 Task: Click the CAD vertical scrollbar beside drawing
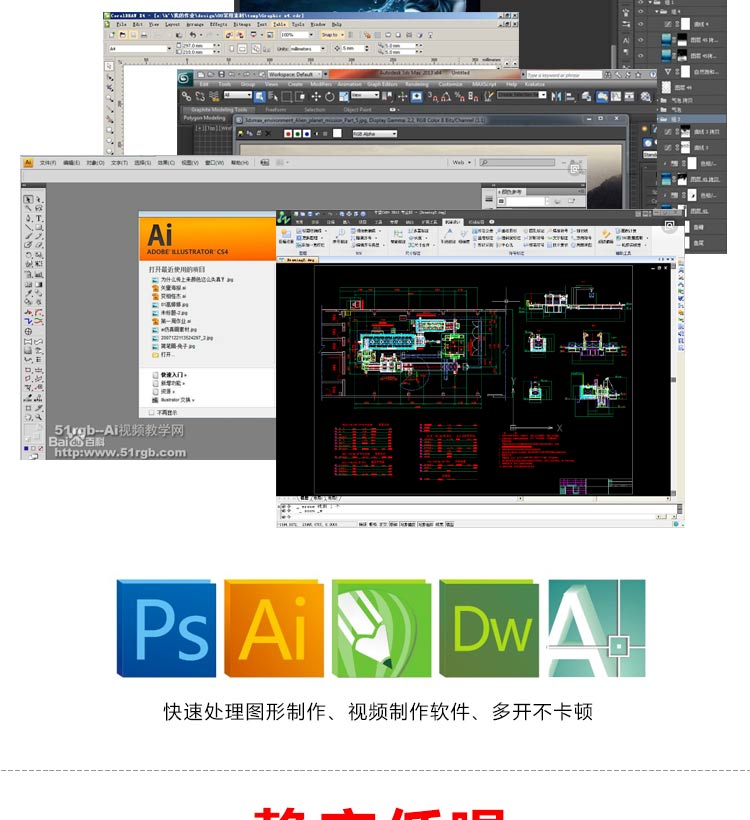(x=674, y=379)
